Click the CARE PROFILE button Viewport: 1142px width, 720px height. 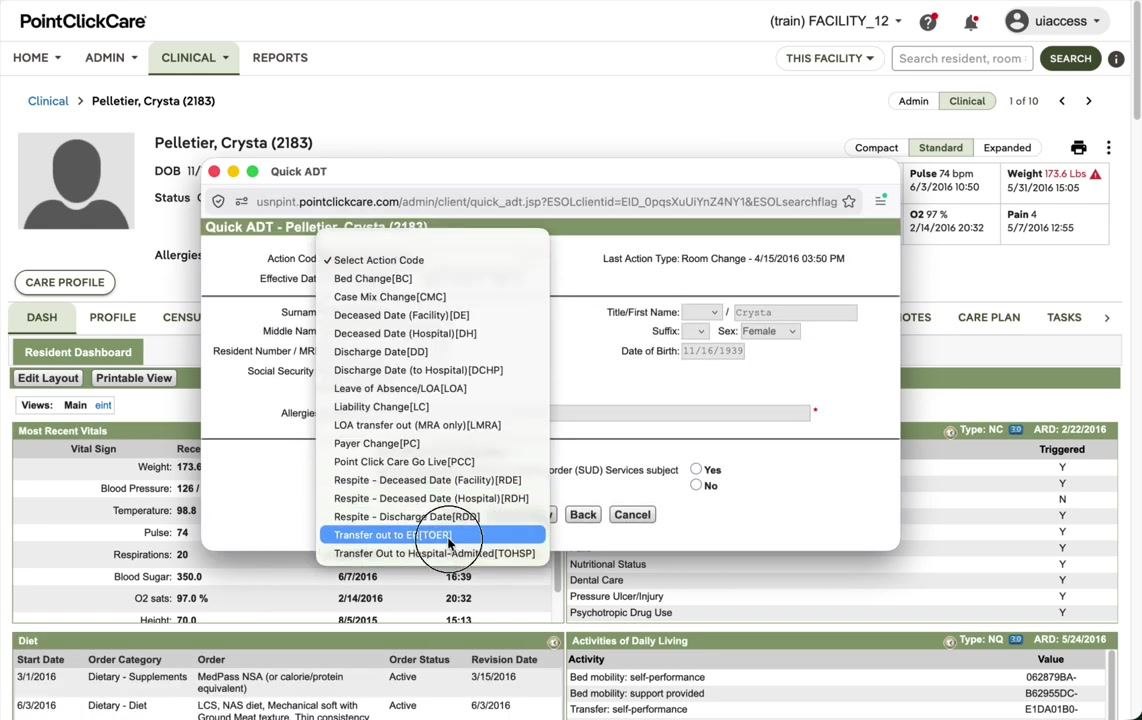point(65,282)
